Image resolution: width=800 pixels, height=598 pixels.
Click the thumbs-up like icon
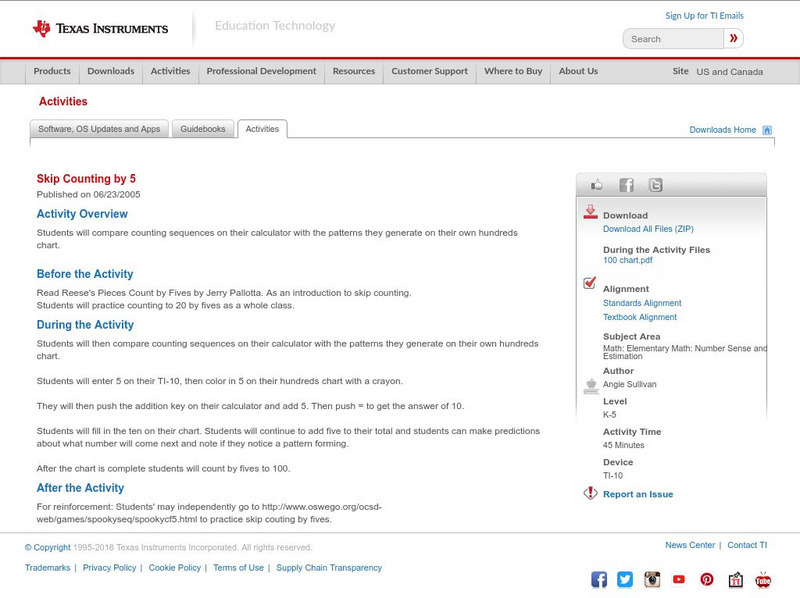596,185
